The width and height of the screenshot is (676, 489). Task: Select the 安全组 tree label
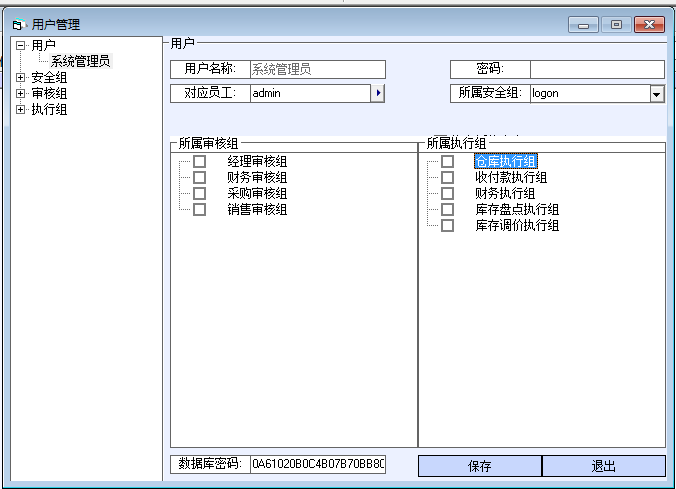(x=49, y=78)
